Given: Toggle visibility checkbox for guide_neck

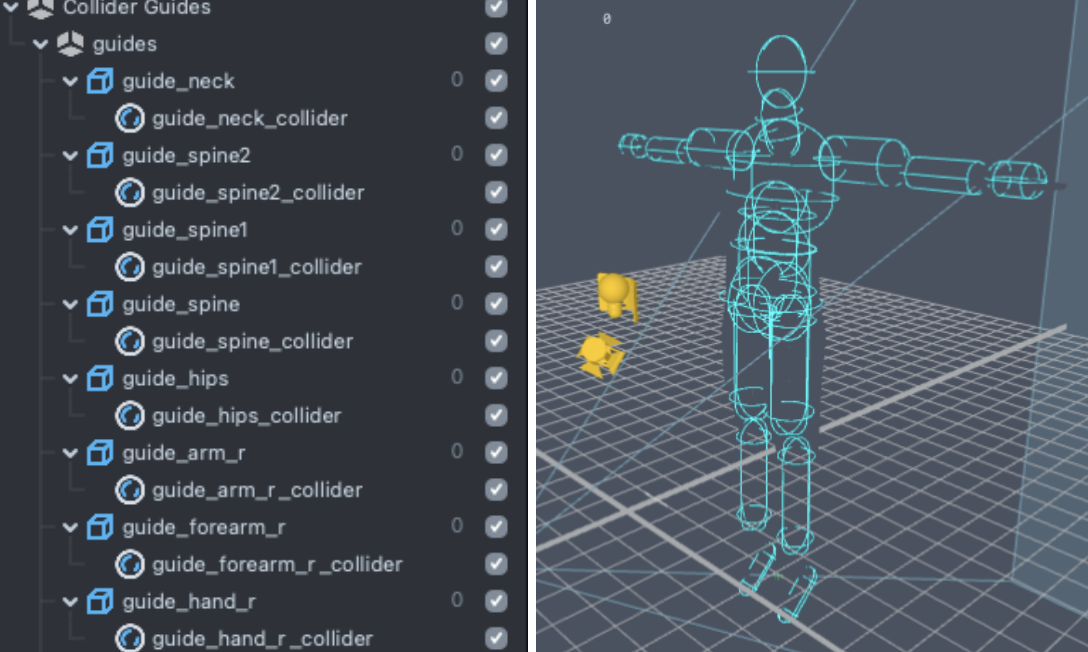Looking at the screenshot, I should 496,80.
